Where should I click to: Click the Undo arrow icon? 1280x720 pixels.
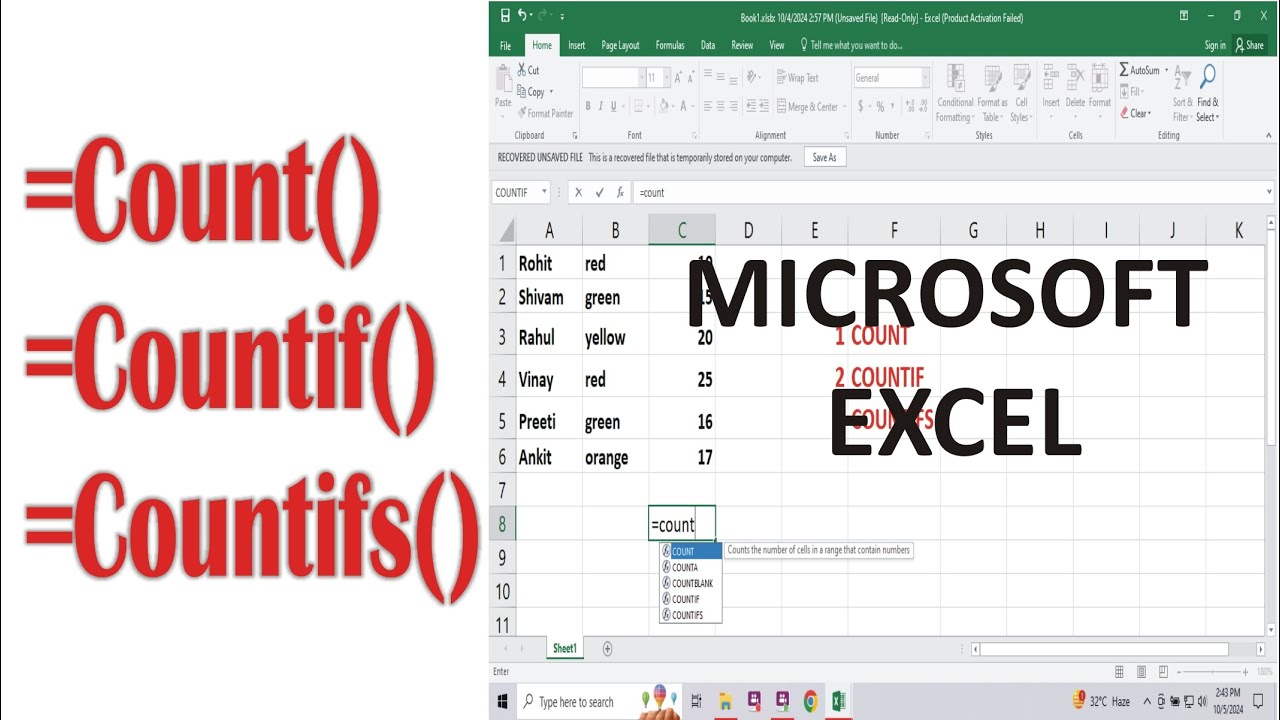[523, 16]
